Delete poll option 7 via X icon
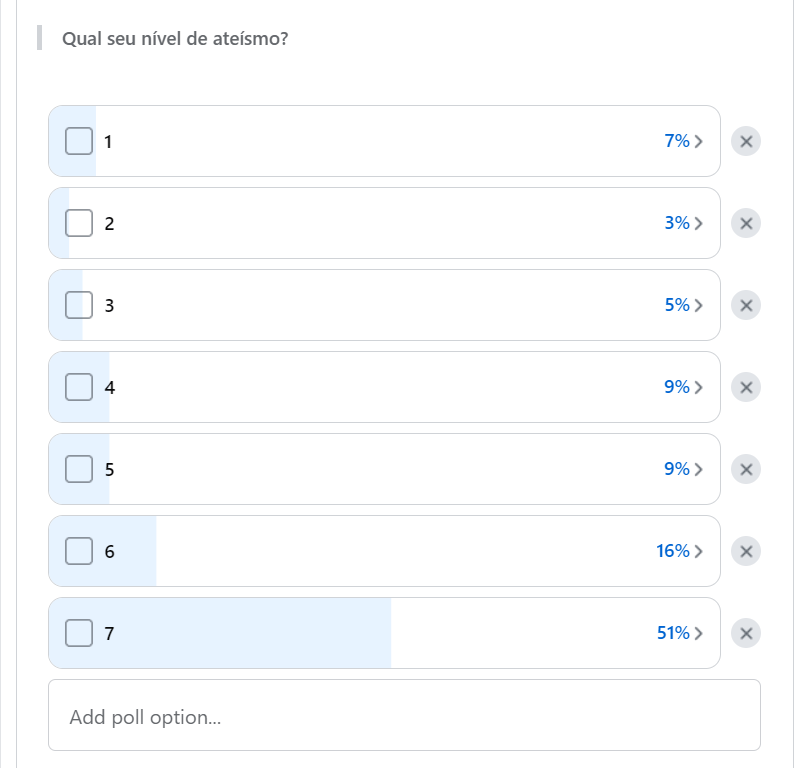799x768 pixels. (x=745, y=633)
